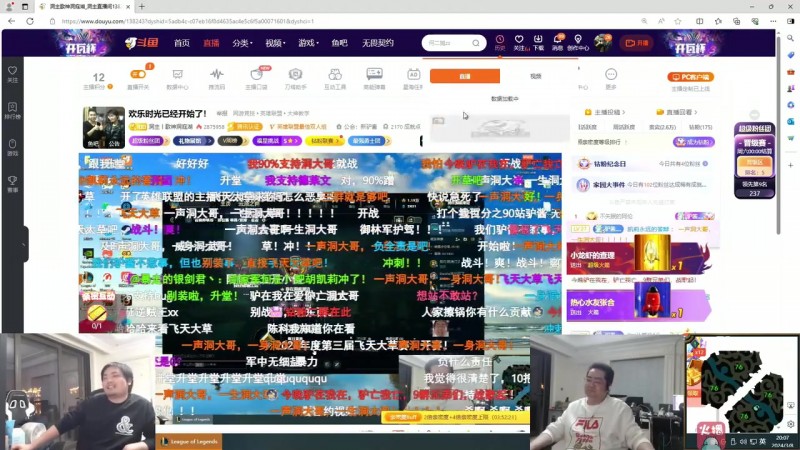Open 关注 heart icon in left sidebar

[x=12, y=74]
